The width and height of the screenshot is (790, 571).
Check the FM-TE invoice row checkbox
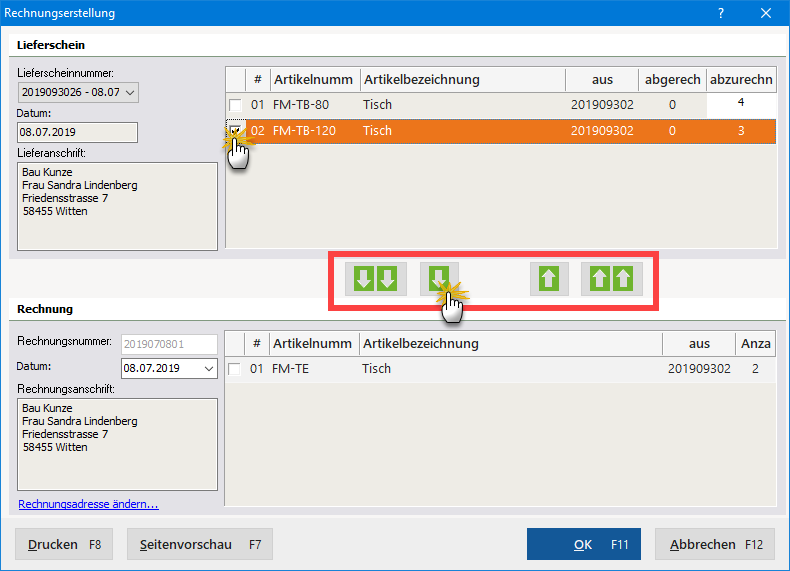pos(235,369)
